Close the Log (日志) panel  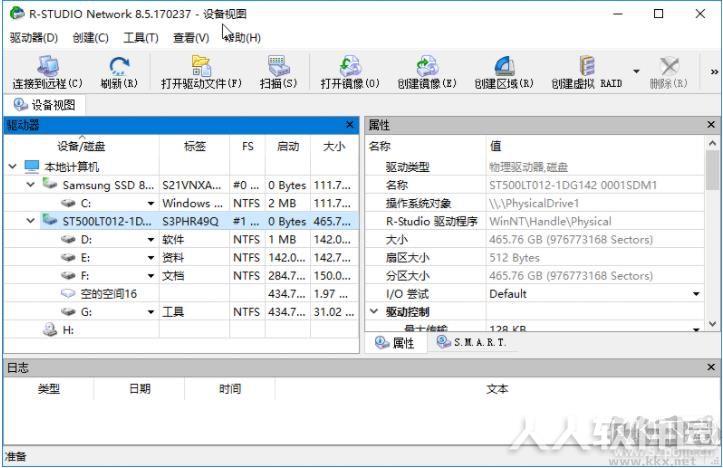coord(711,367)
